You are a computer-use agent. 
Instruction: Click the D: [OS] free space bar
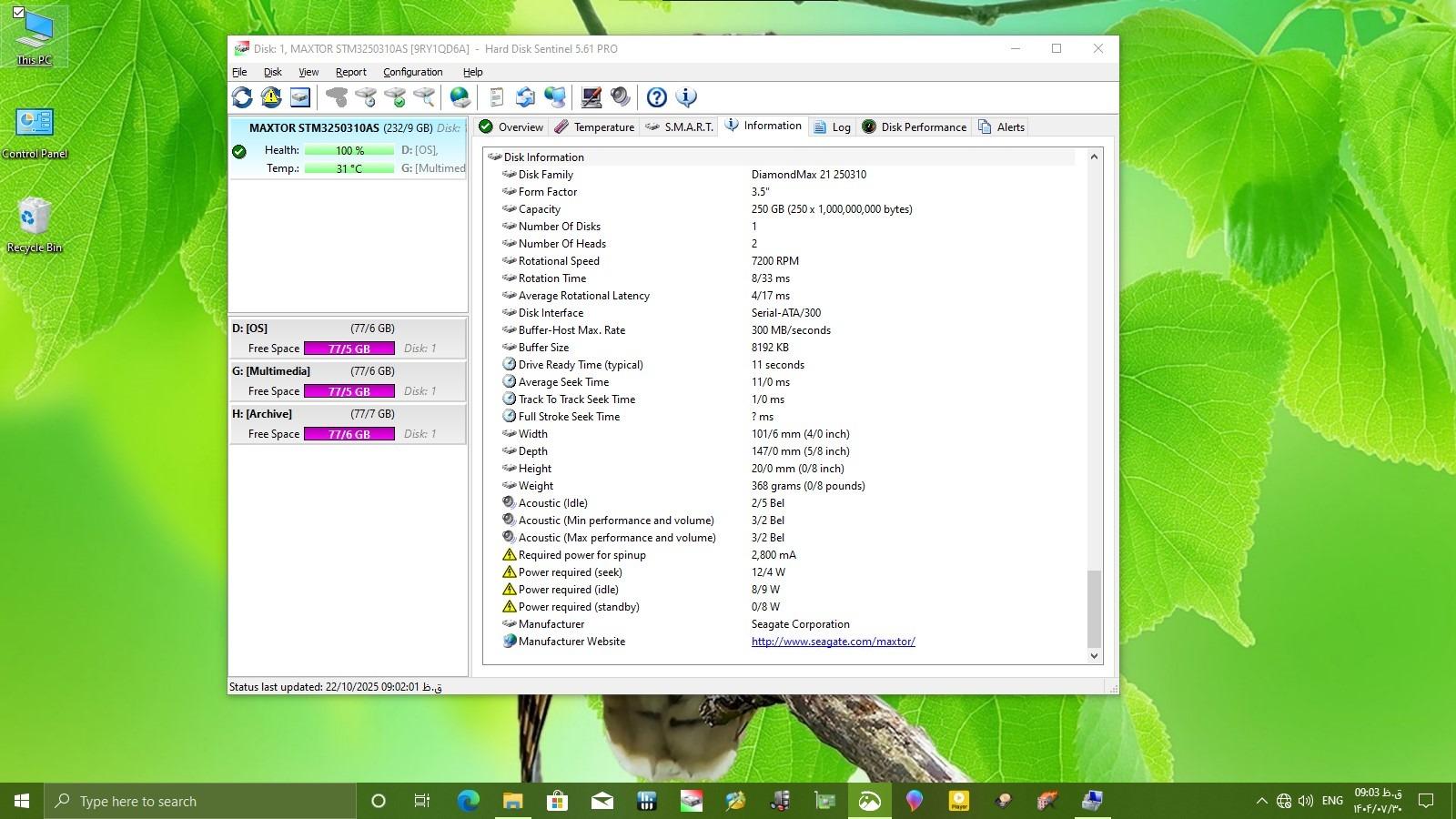pyautogui.click(x=349, y=349)
